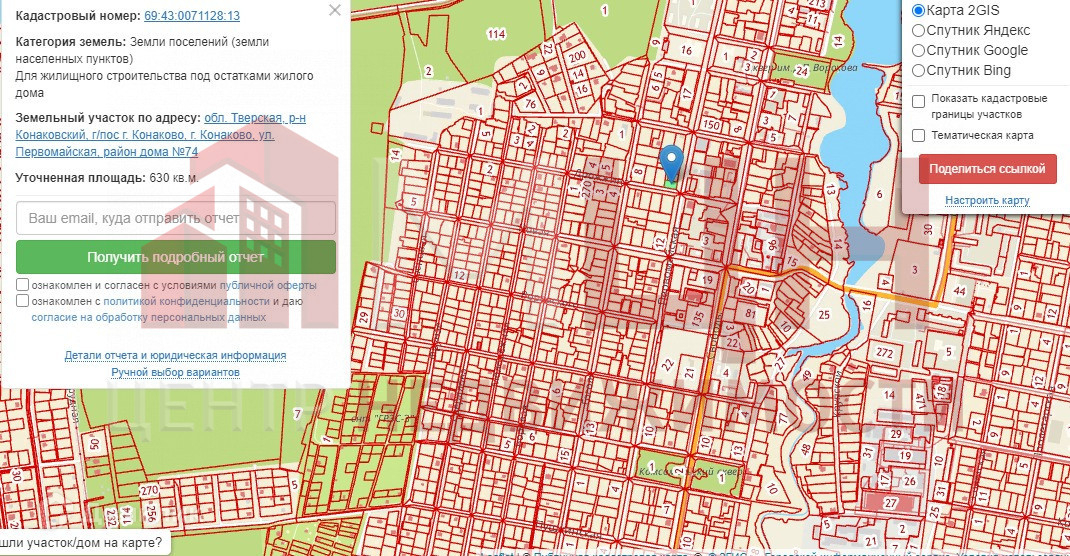Viewport: 1070px width, 556px height.
Task: Click the blue location pin marker
Action: click(x=672, y=162)
